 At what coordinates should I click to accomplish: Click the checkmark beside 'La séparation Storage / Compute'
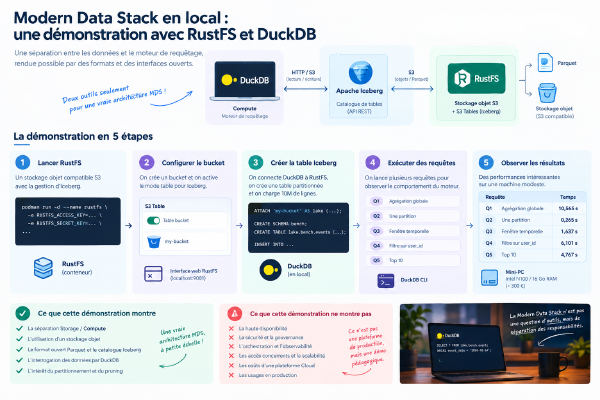pos(20,328)
